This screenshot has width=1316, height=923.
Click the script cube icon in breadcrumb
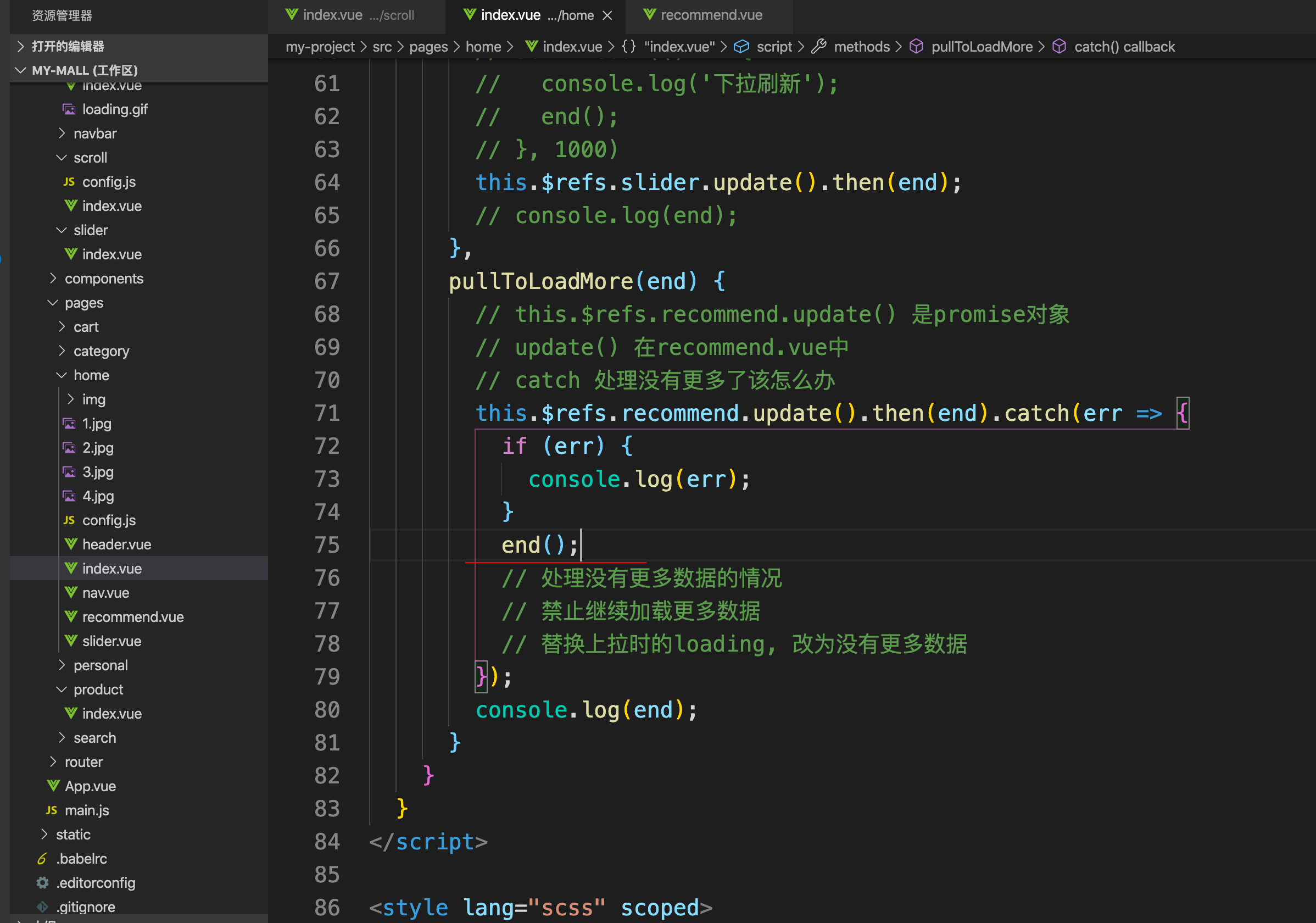pyautogui.click(x=741, y=47)
